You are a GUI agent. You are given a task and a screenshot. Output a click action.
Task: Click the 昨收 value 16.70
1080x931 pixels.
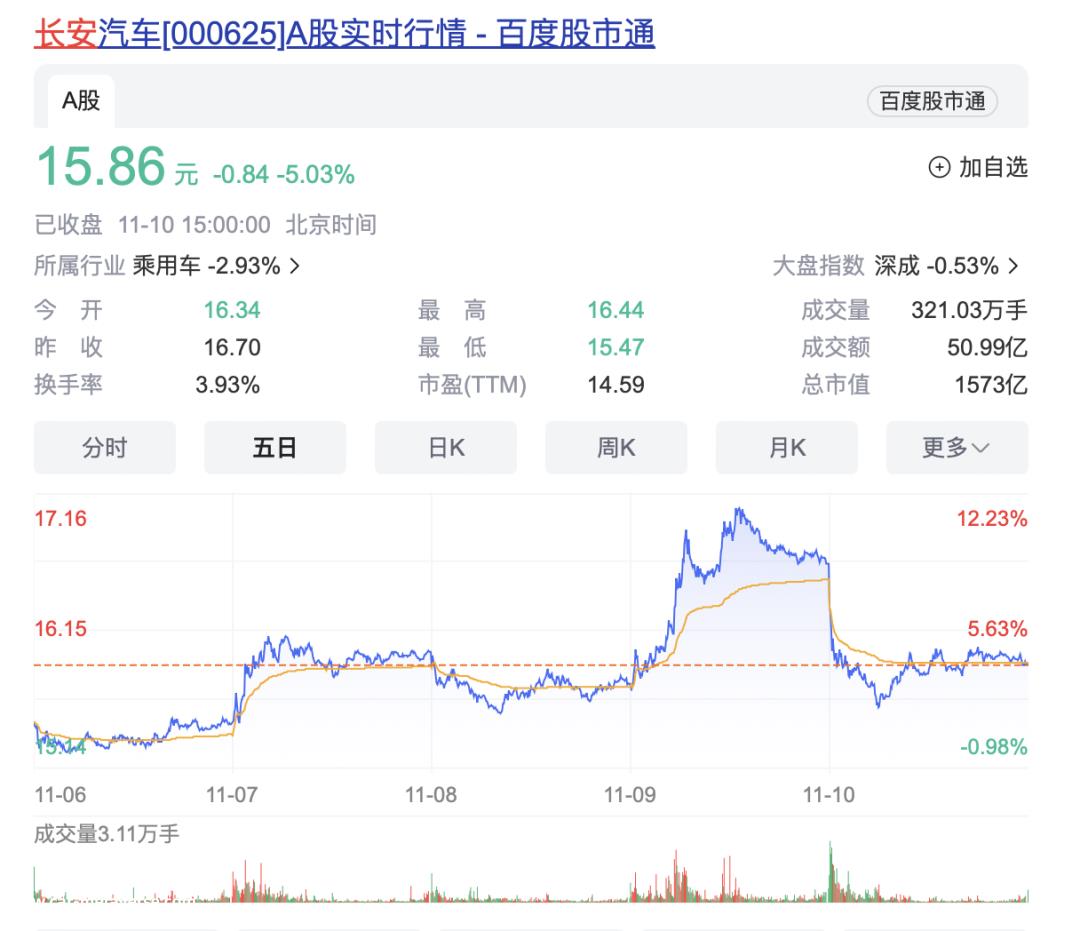click(232, 347)
